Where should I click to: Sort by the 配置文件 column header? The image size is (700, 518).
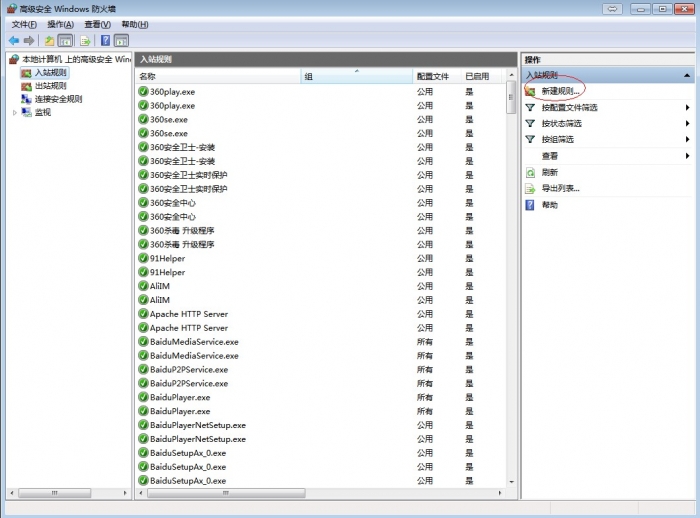(437, 76)
